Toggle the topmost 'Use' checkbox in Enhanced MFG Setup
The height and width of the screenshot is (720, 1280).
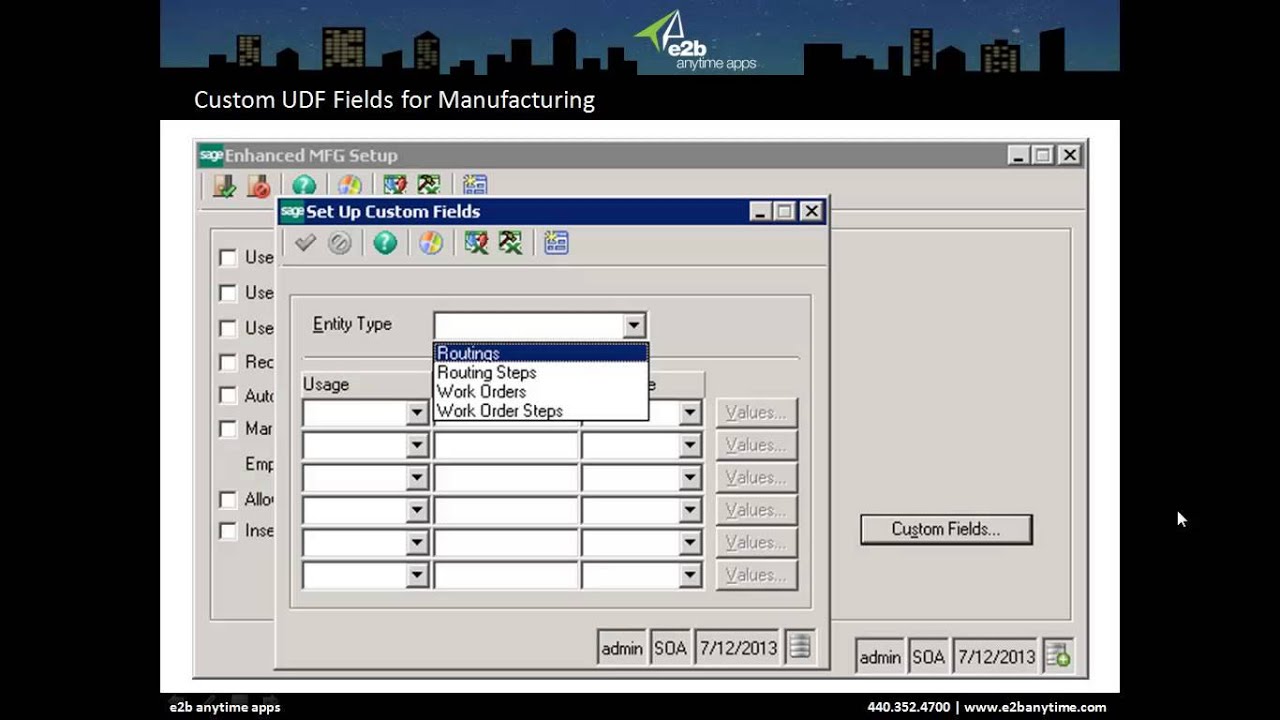228,258
